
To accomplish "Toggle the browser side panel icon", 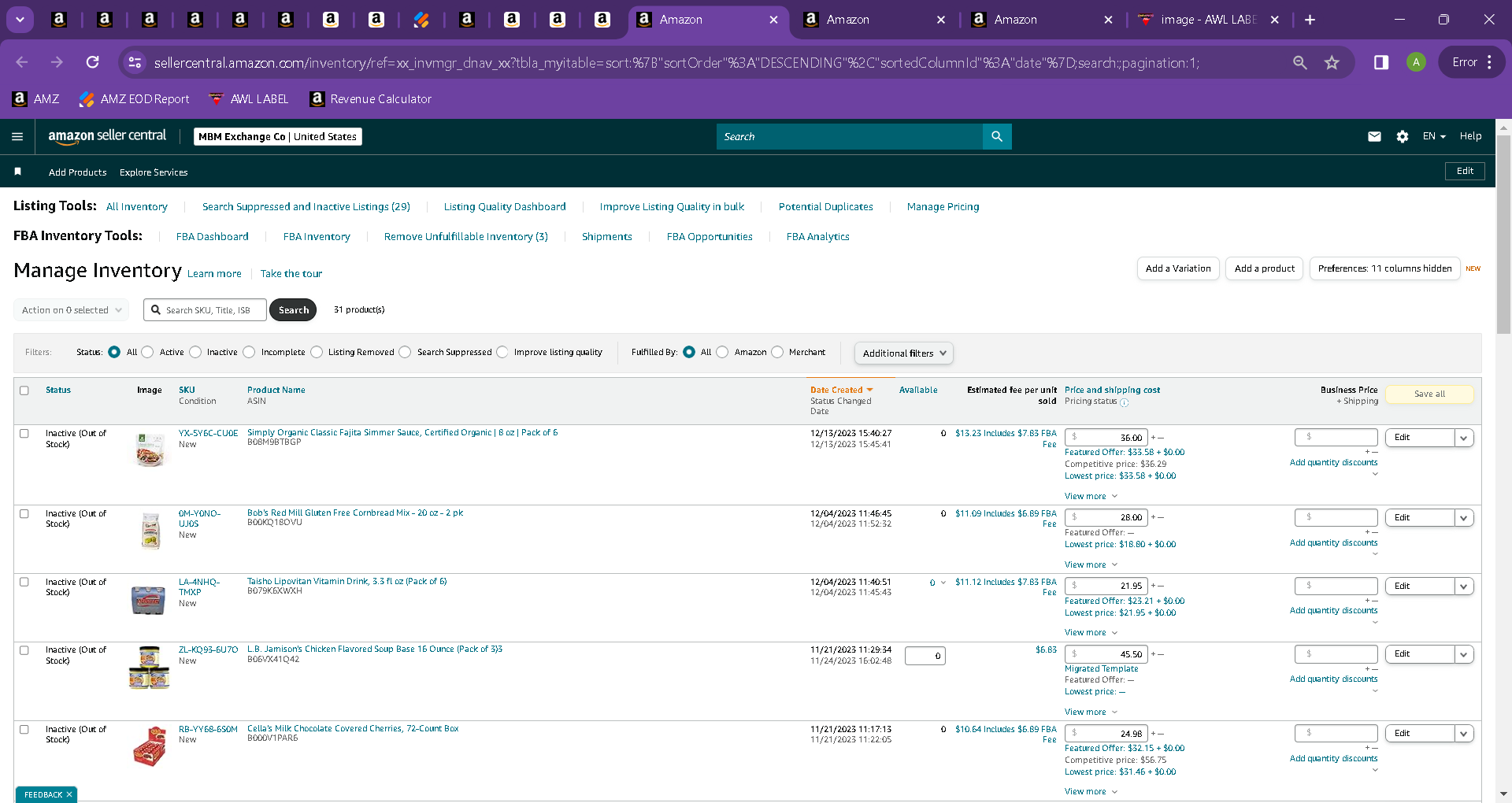I will click(x=1381, y=62).
